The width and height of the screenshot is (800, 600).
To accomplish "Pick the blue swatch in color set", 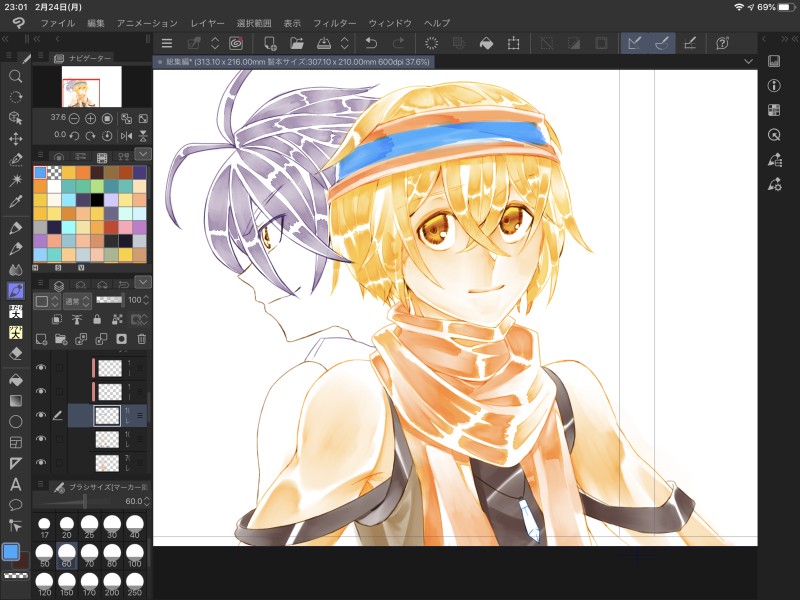I will coord(40,172).
